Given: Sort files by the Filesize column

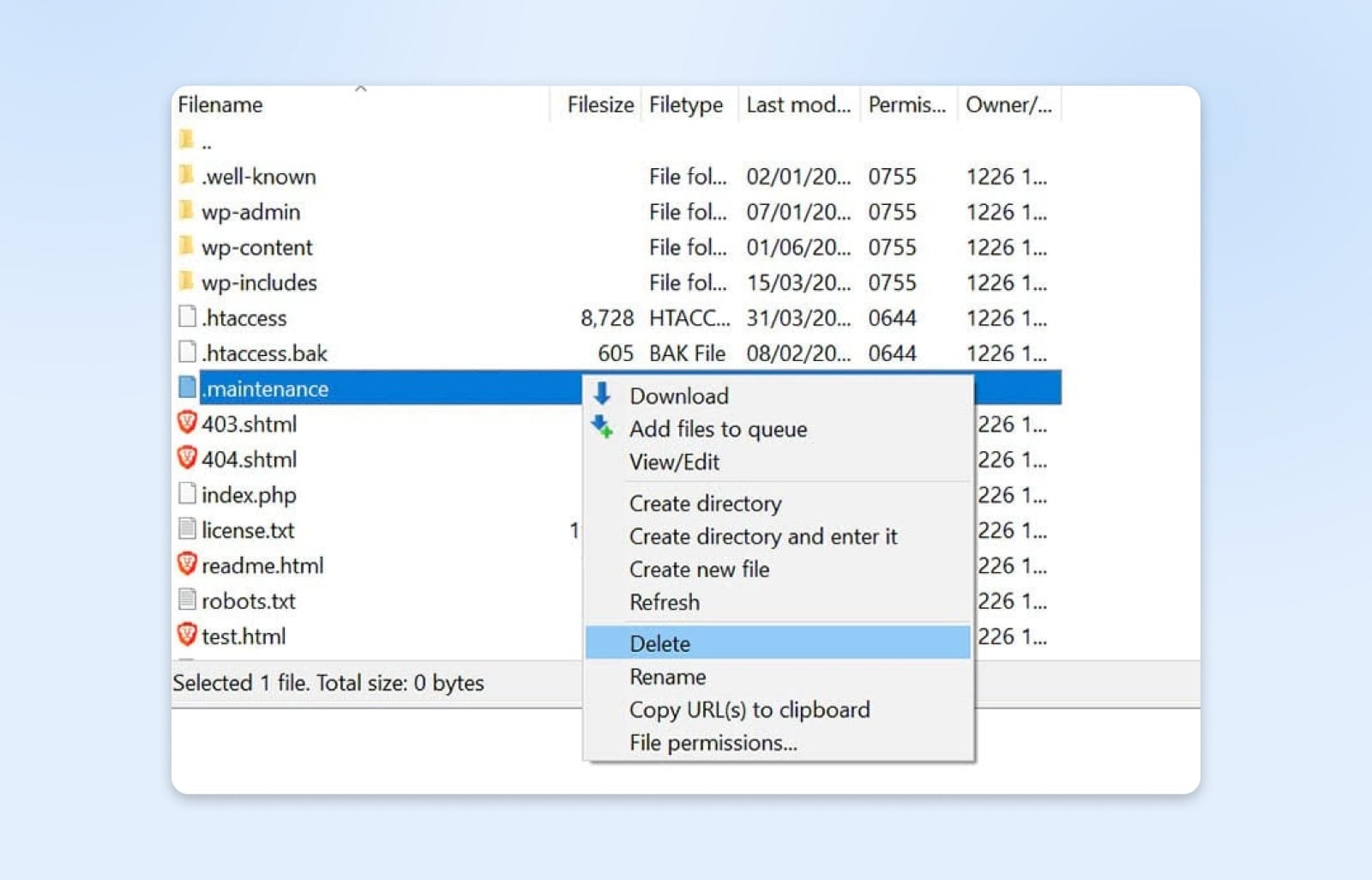Looking at the screenshot, I should pos(599,105).
